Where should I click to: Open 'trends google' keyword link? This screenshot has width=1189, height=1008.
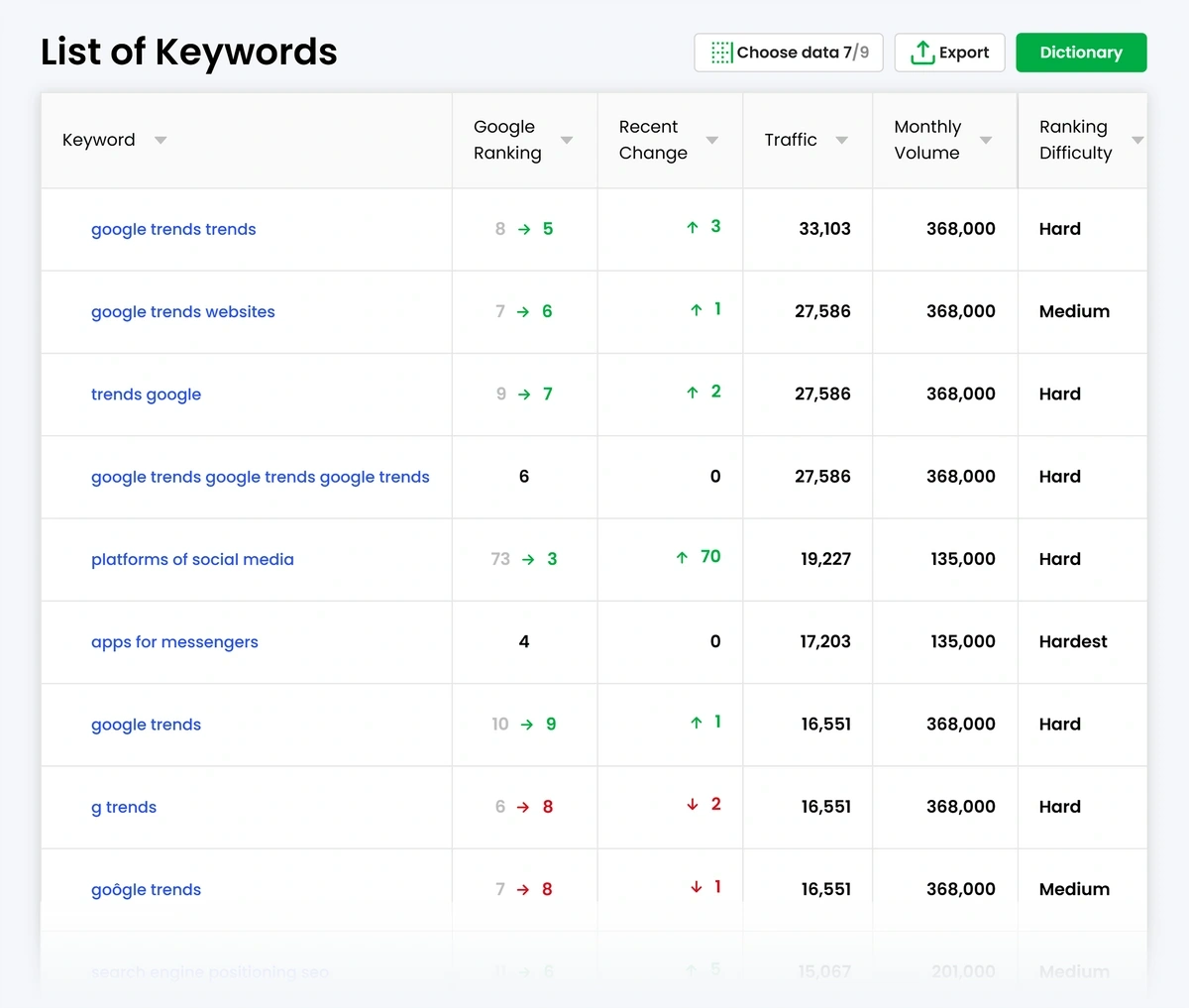pos(146,394)
